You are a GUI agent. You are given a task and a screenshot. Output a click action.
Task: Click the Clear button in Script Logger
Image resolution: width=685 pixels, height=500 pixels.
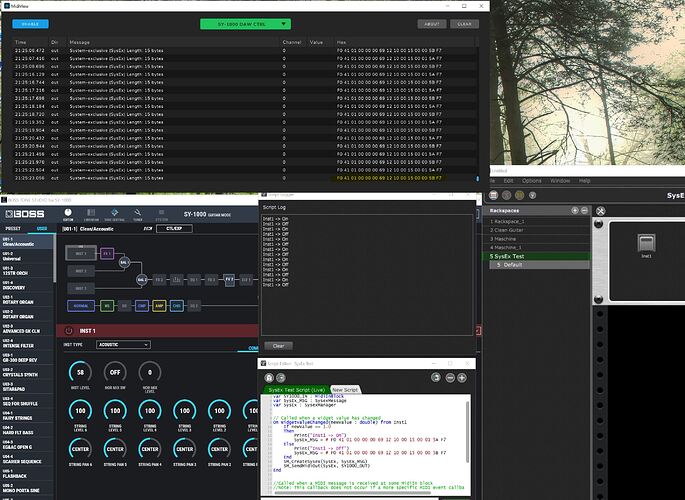coord(278,345)
